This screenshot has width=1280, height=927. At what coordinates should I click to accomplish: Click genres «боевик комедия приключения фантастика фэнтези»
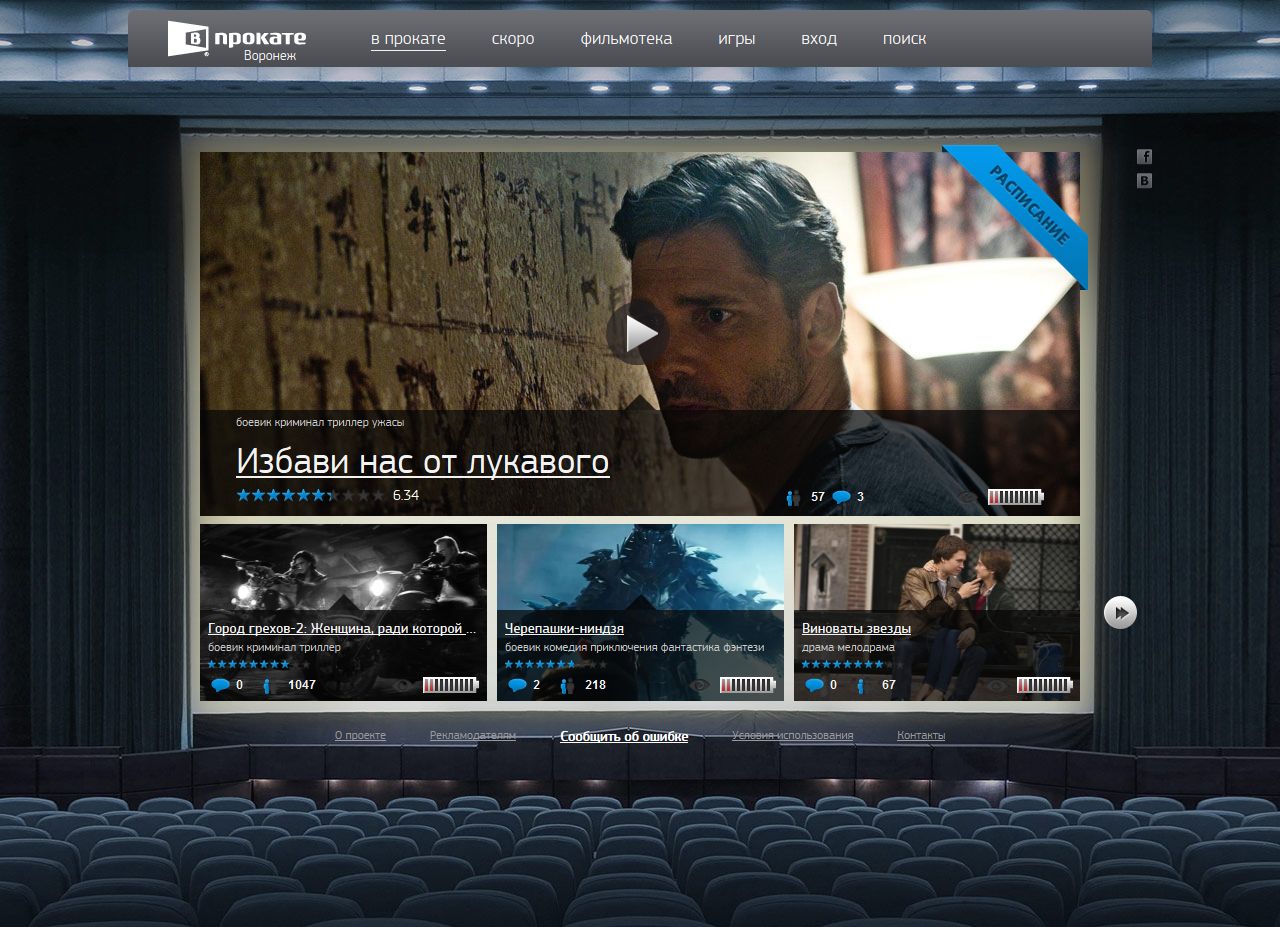(x=634, y=647)
